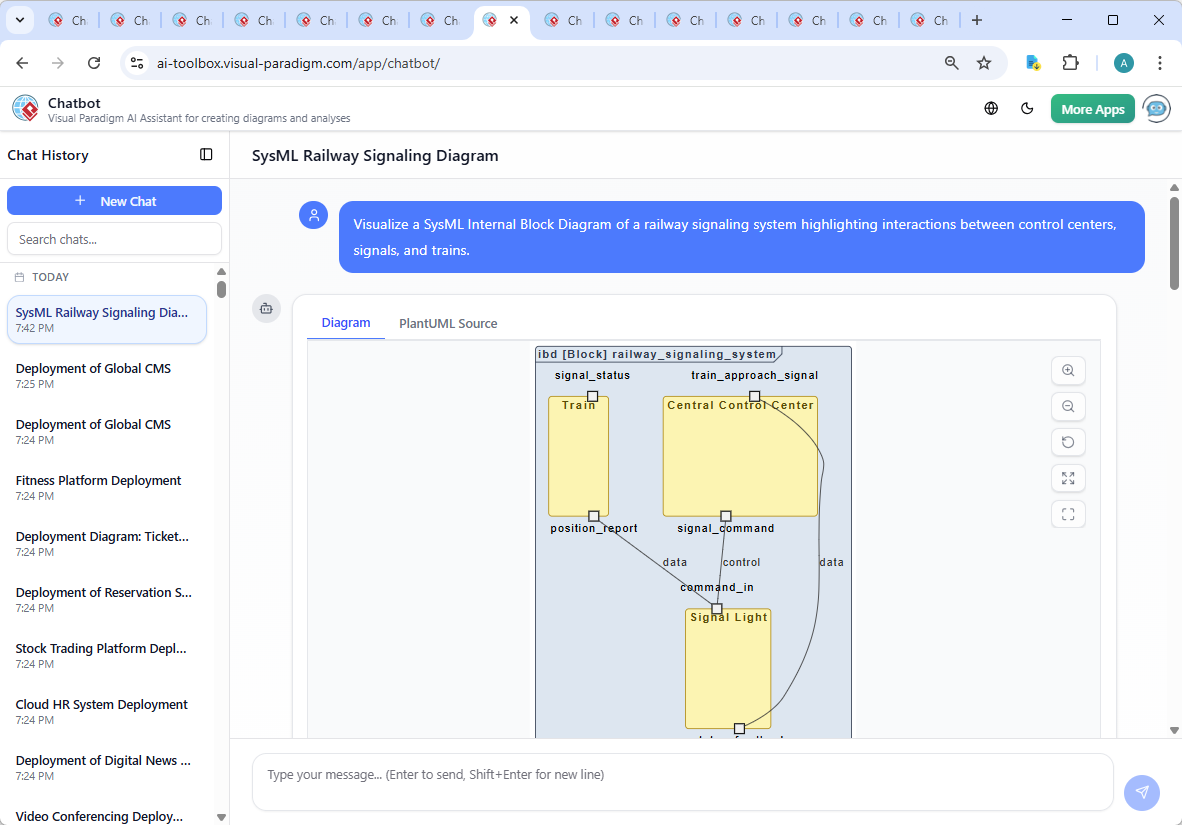Screen dimensions: 1182x825
Task: Collapse the Chat History sidebar
Action: coord(206,154)
